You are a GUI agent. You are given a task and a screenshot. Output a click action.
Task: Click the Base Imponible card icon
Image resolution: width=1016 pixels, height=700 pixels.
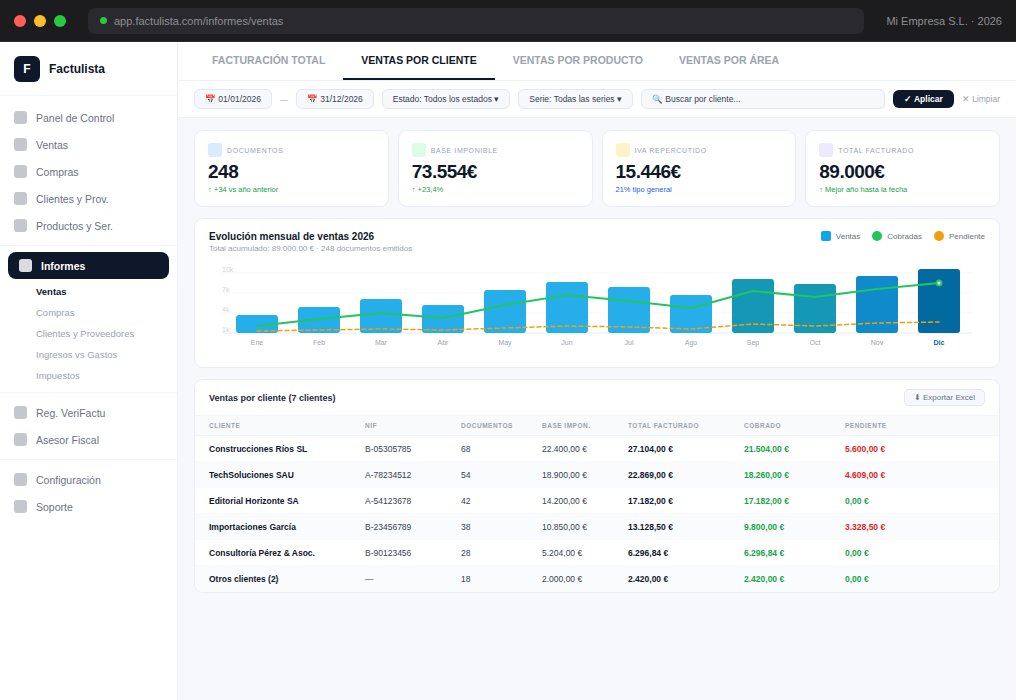click(419, 150)
